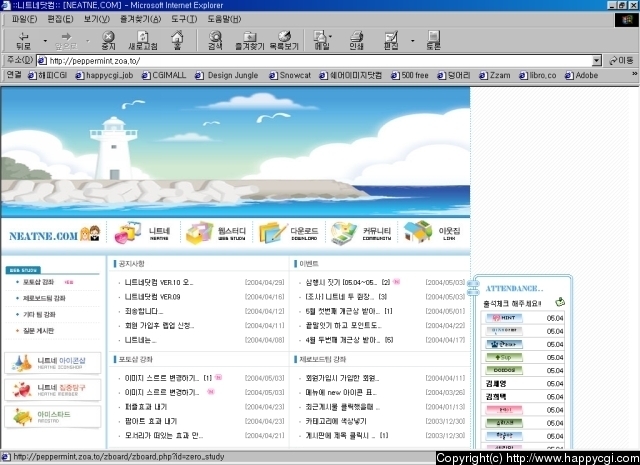Image resolution: width=640 pixels, height=465 pixels.
Task: Expand the address bar URL dropdown
Action: (x=596, y=61)
